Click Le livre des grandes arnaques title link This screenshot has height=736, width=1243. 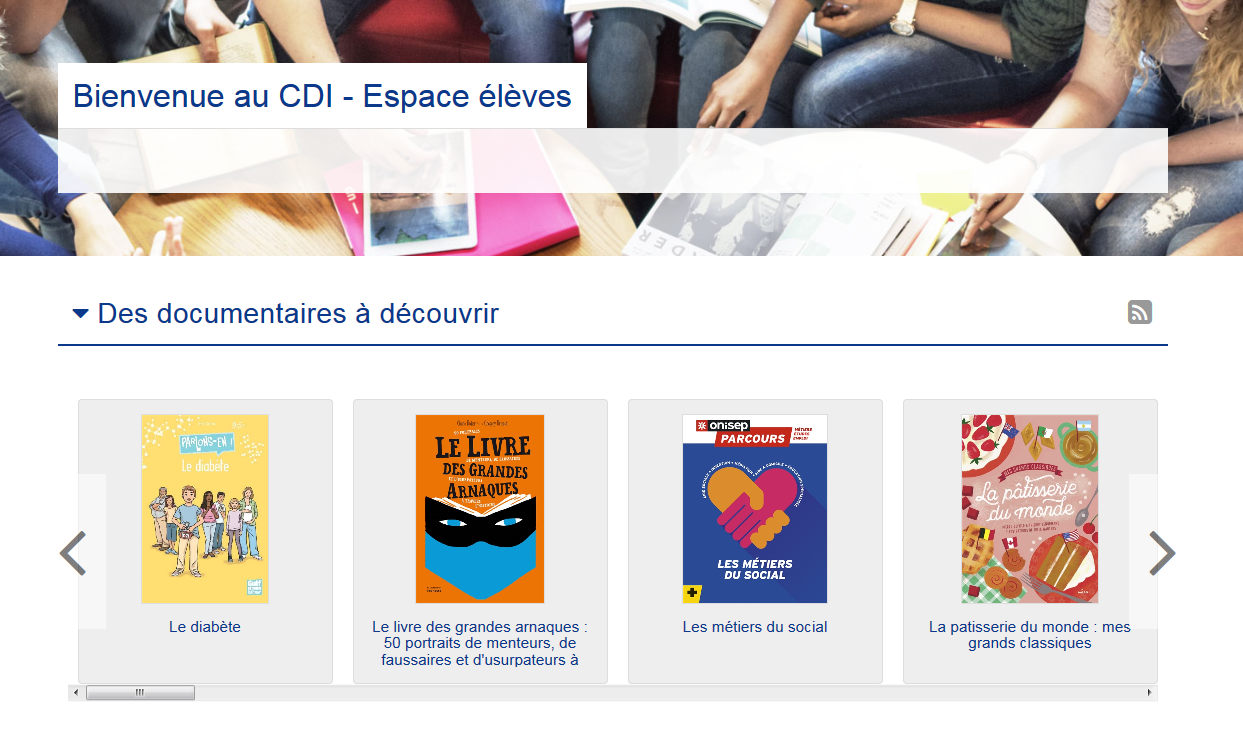pos(480,643)
